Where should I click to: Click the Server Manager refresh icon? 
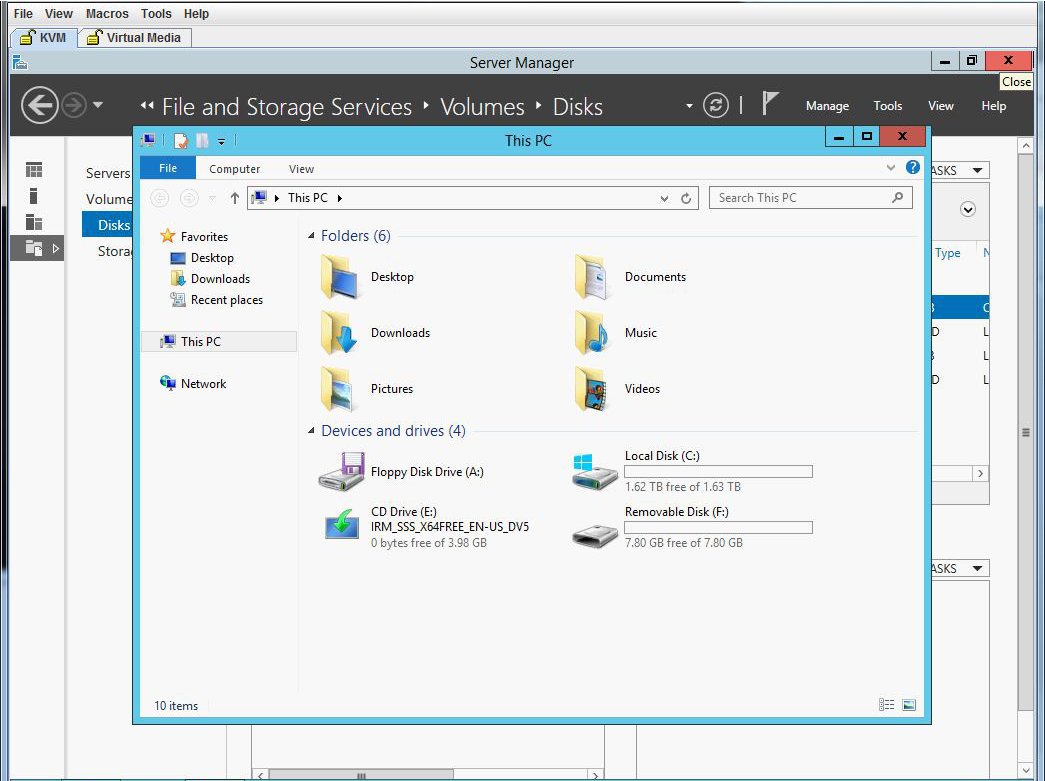pyautogui.click(x=716, y=106)
